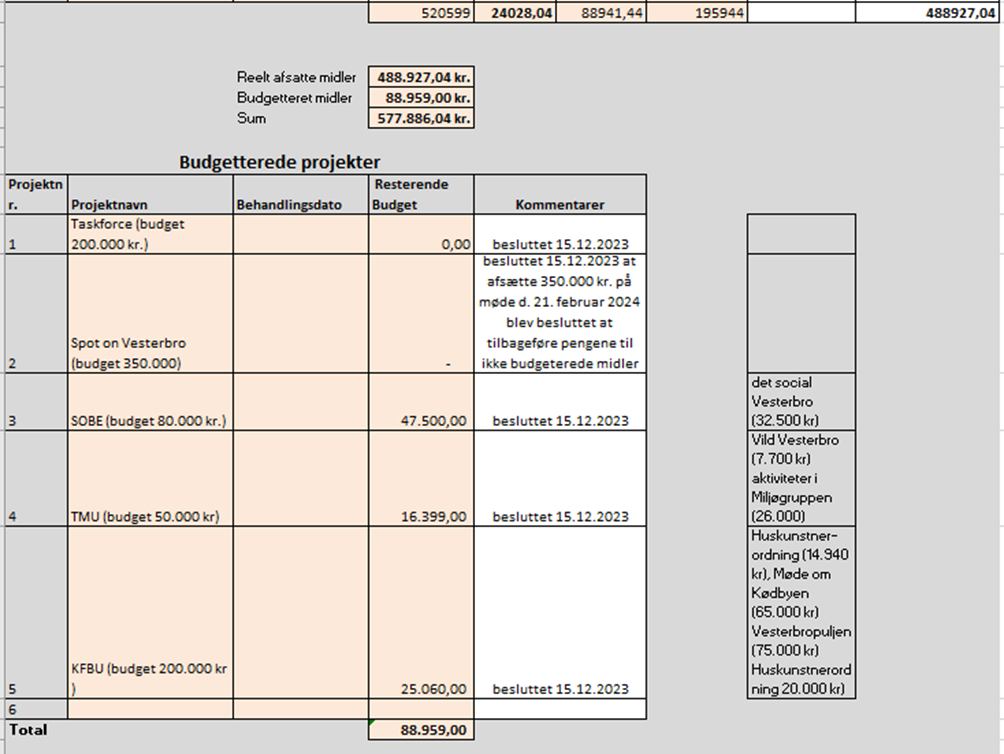Select 'Spot on Vesterbro (budget 350.000)' cell
Screen dimensions: 1004x754
150,314
